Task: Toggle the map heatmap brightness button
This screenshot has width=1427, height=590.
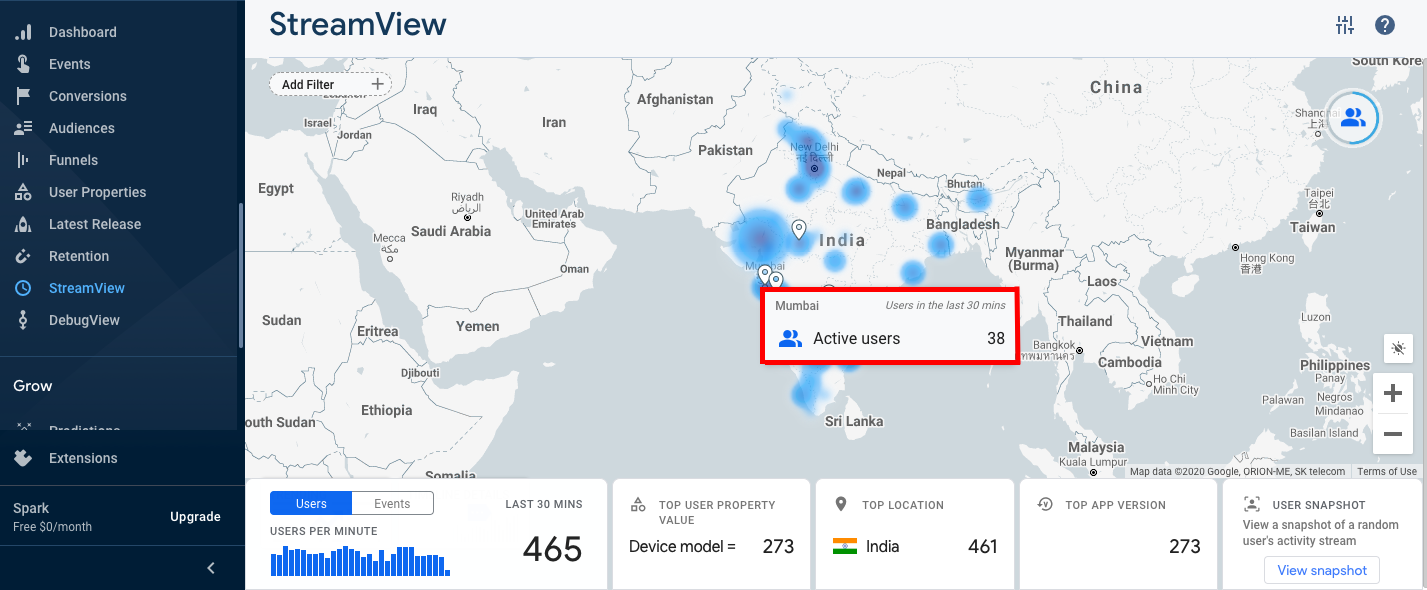Action: tap(1398, 348)
